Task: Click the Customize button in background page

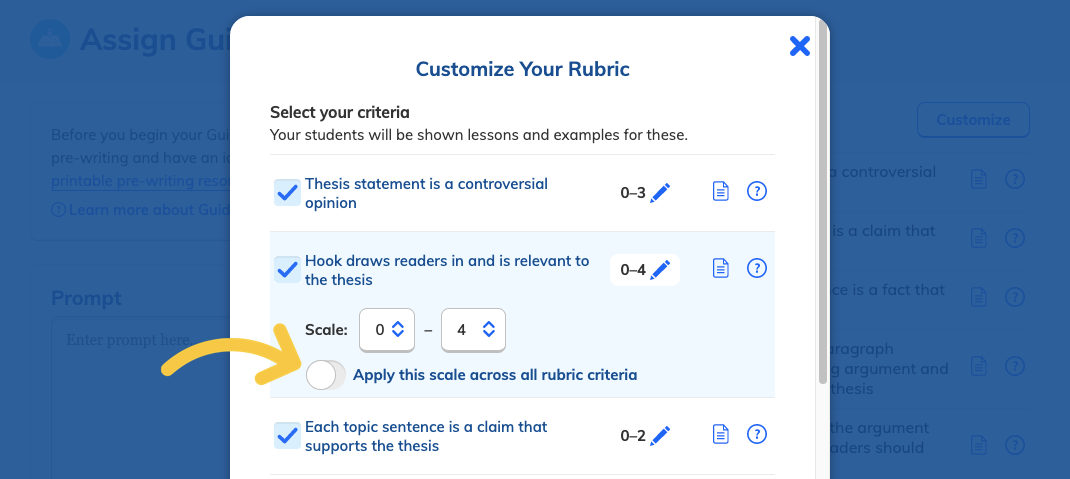Action: tap(973, 120)
